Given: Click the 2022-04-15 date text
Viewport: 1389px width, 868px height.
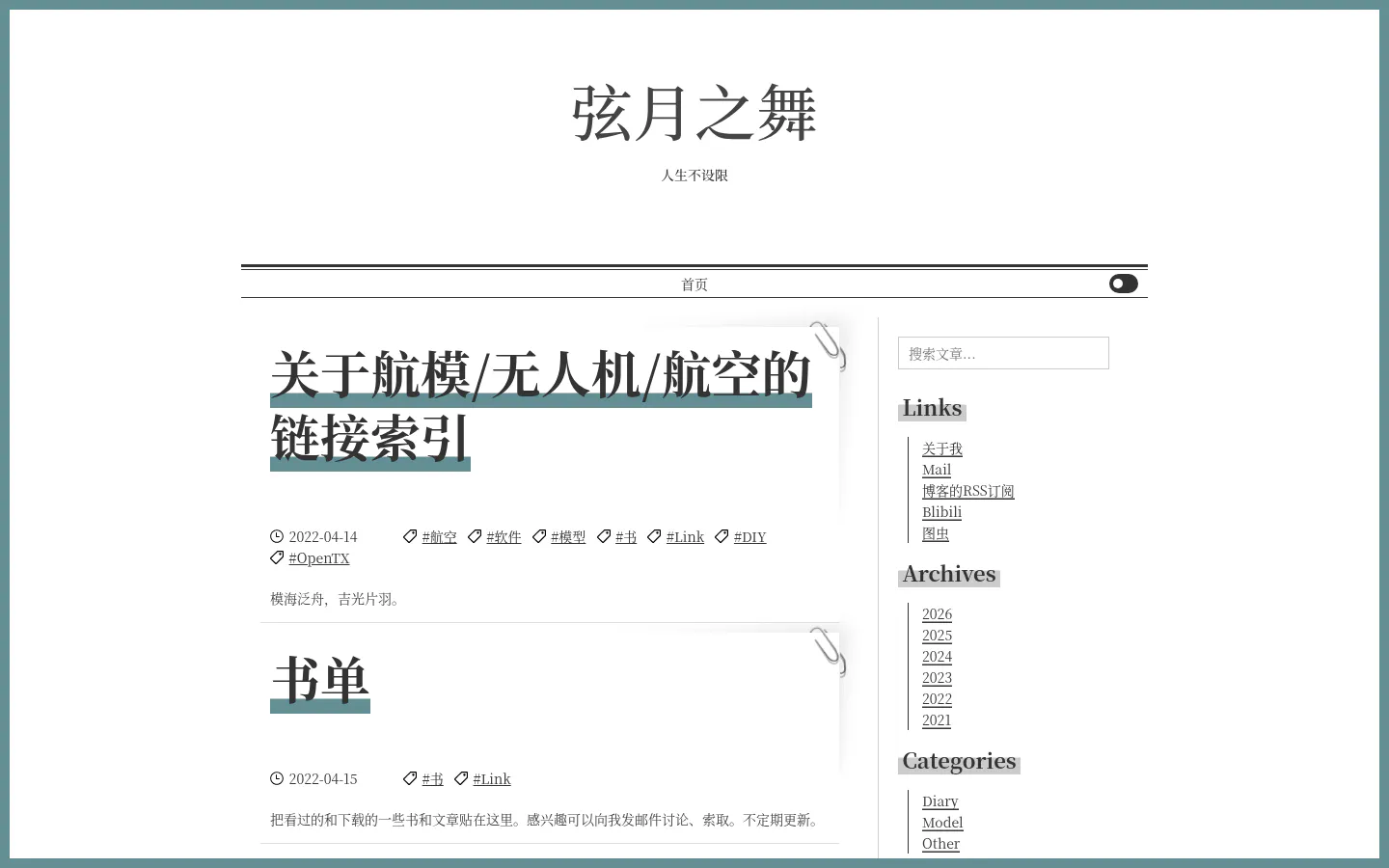Looking at the screenshot, I should [x=323, y=779].
